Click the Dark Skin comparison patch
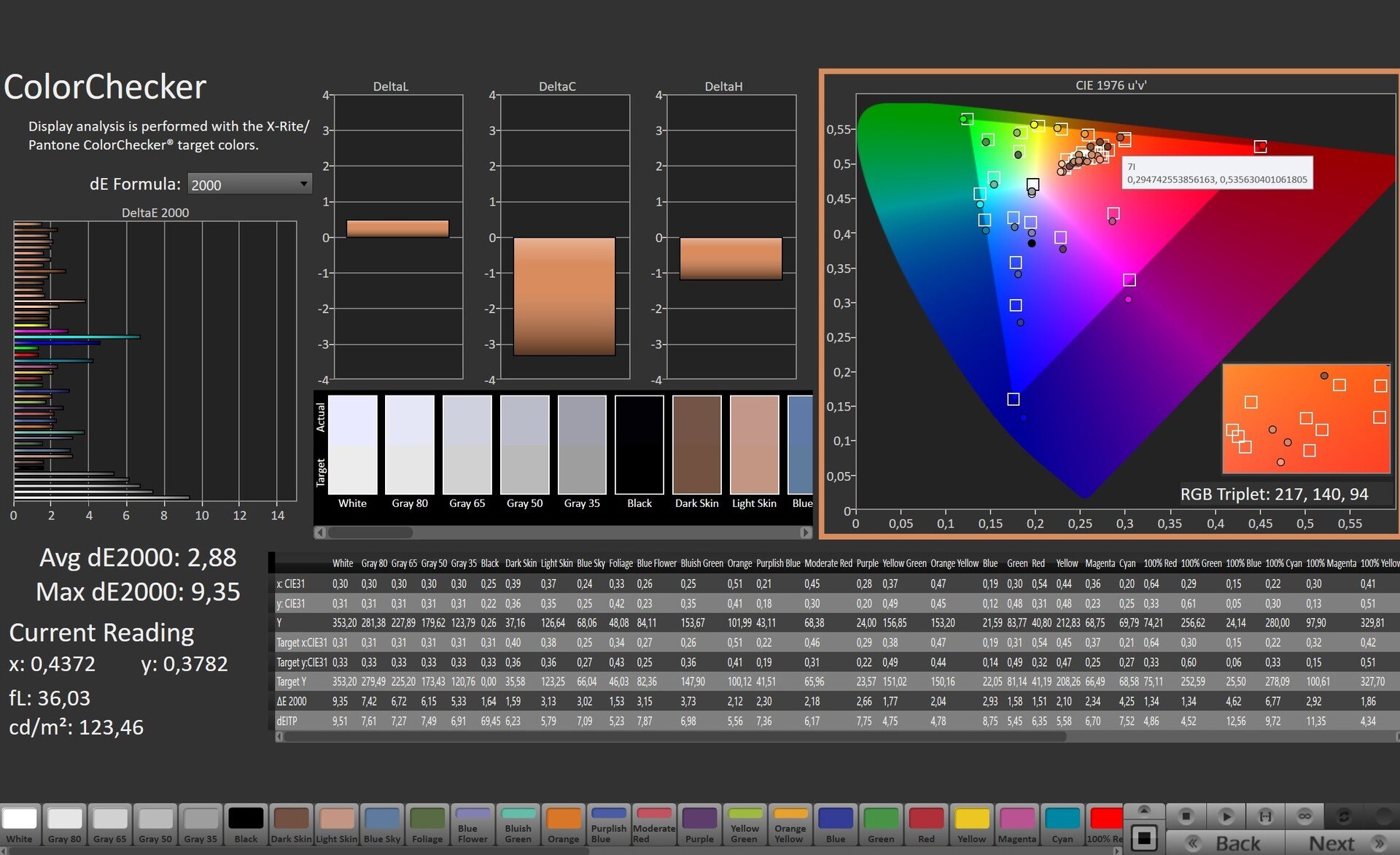Image resolution: width=1400 pixels, height=855 pixels. point(697,445)
